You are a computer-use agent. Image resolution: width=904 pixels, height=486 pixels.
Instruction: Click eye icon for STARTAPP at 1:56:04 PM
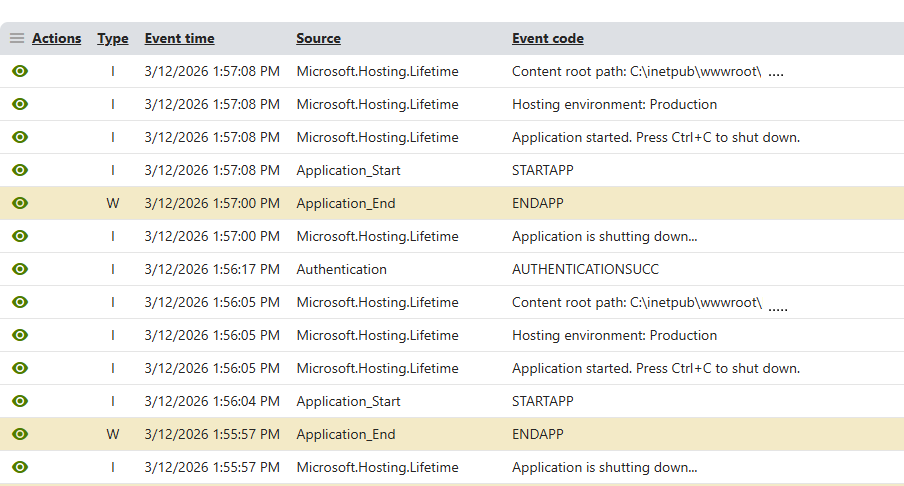pos(20,401)
